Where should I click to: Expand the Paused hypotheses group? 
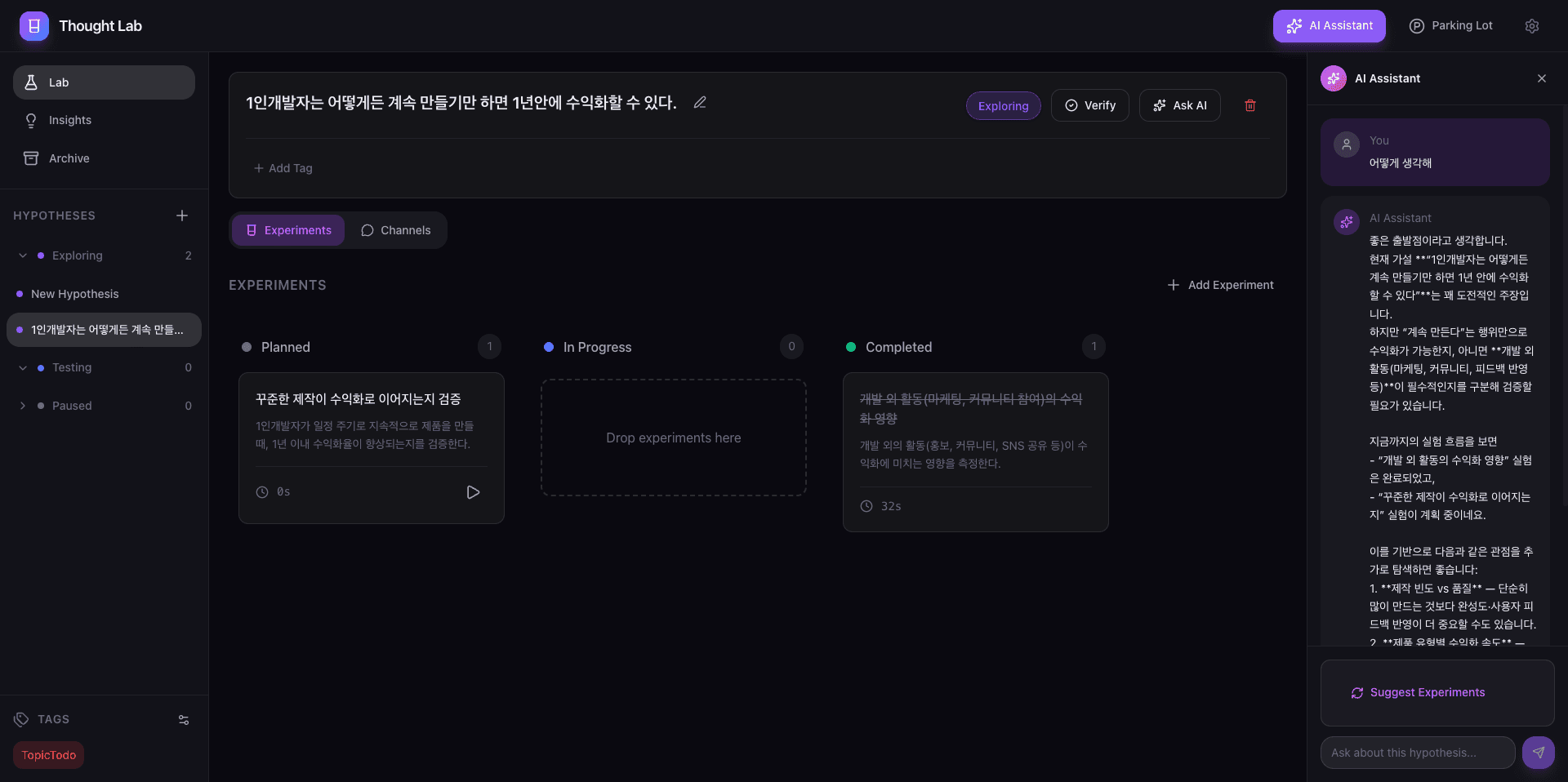[23, 406]
